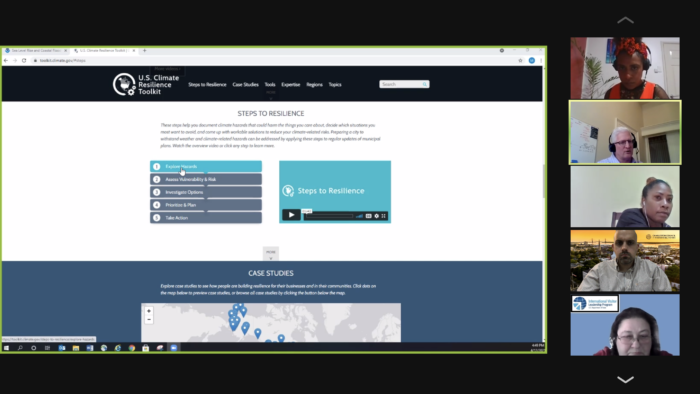Select step 1 Explore Hazards
The height and width of the screenshot is (394, 700).
point(206,166)
